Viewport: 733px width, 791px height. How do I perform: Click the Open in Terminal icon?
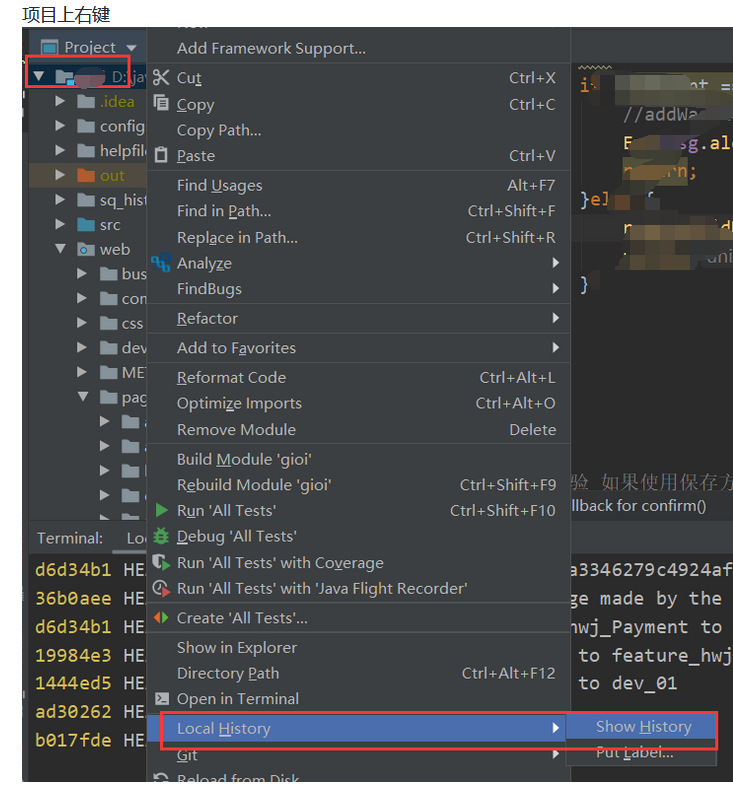pyautogui.click(x=161, y=698)
